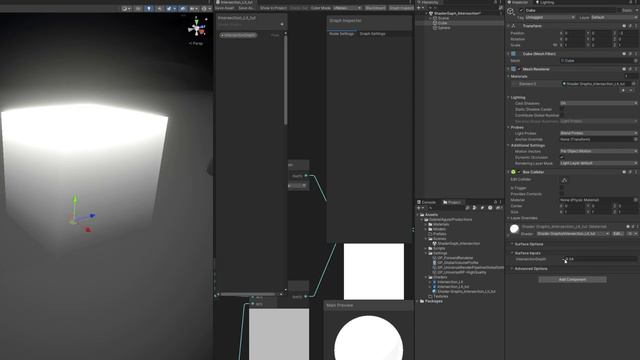Collapse the Assets folder tree
The image size is (640, 360).
click(x=418, y=215)
